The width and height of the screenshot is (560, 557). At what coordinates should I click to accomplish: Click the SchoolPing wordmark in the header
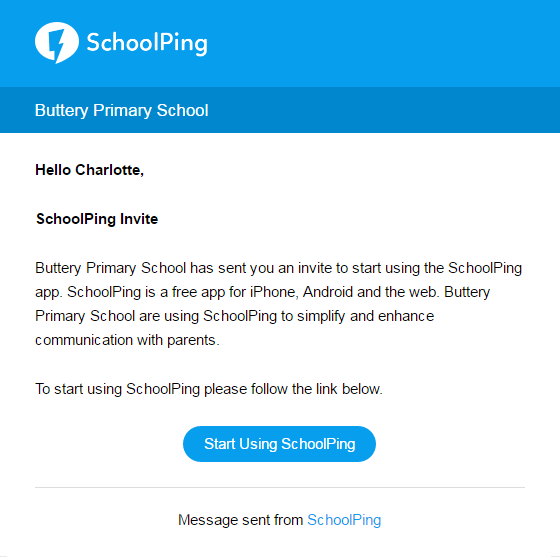147,44
